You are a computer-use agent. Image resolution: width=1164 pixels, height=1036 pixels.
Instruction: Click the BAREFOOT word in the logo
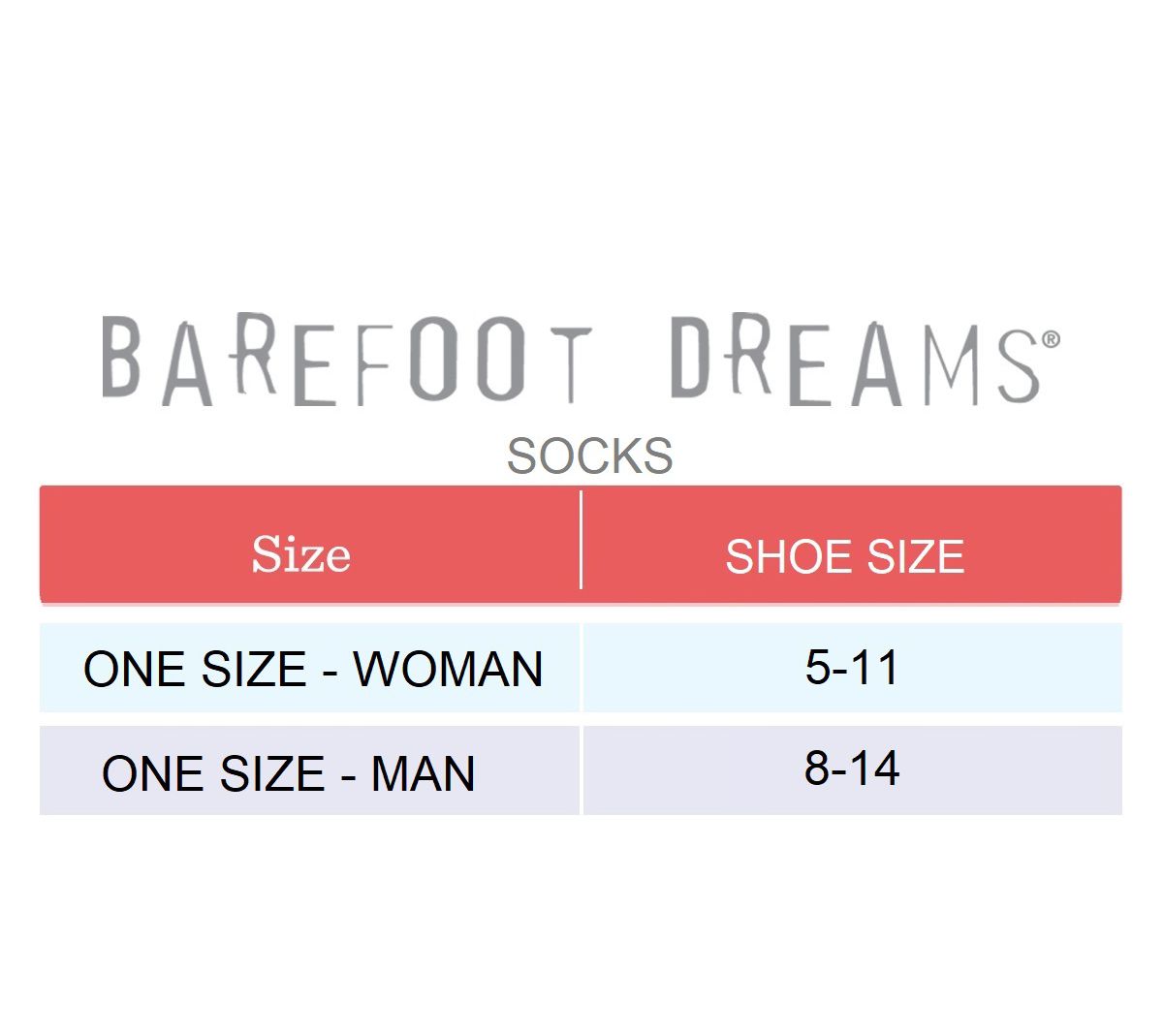point(346,361)
